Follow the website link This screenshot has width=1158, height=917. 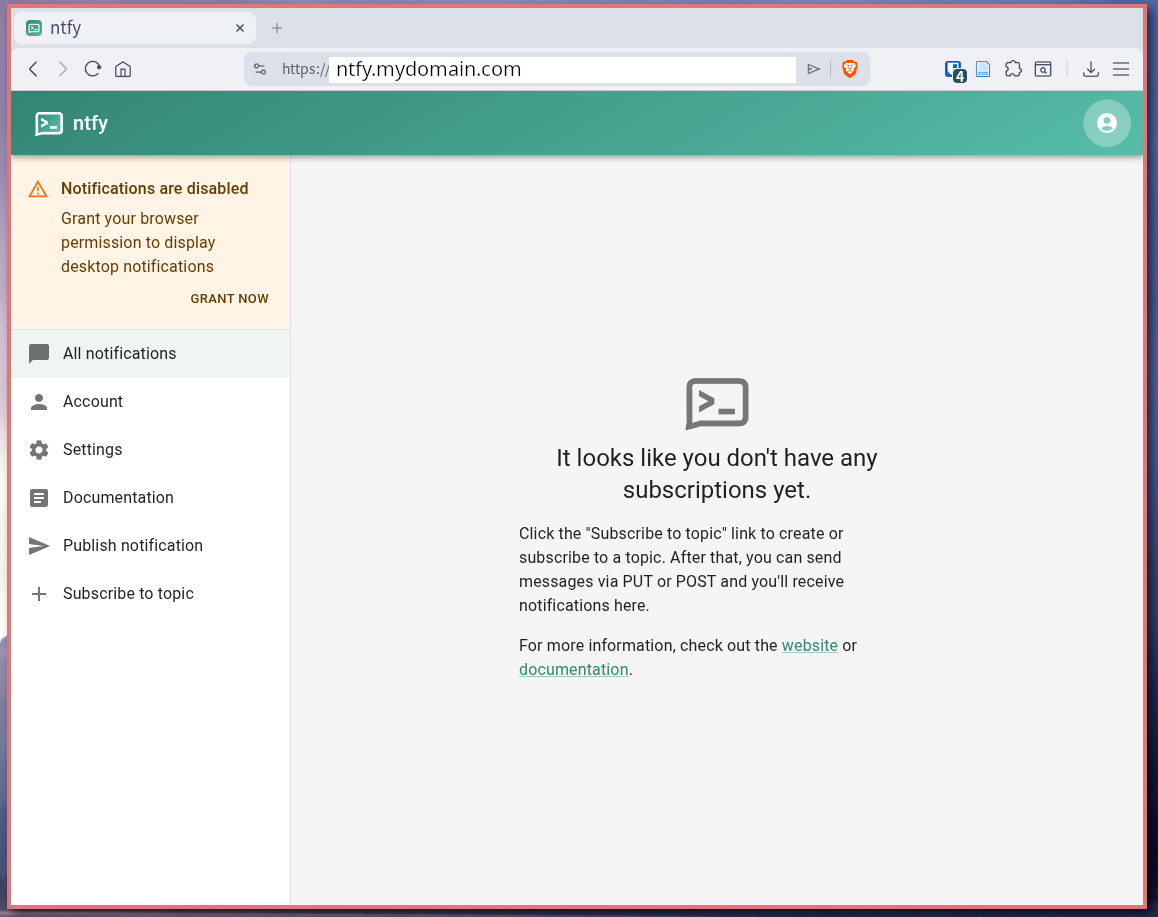[809, 645]
